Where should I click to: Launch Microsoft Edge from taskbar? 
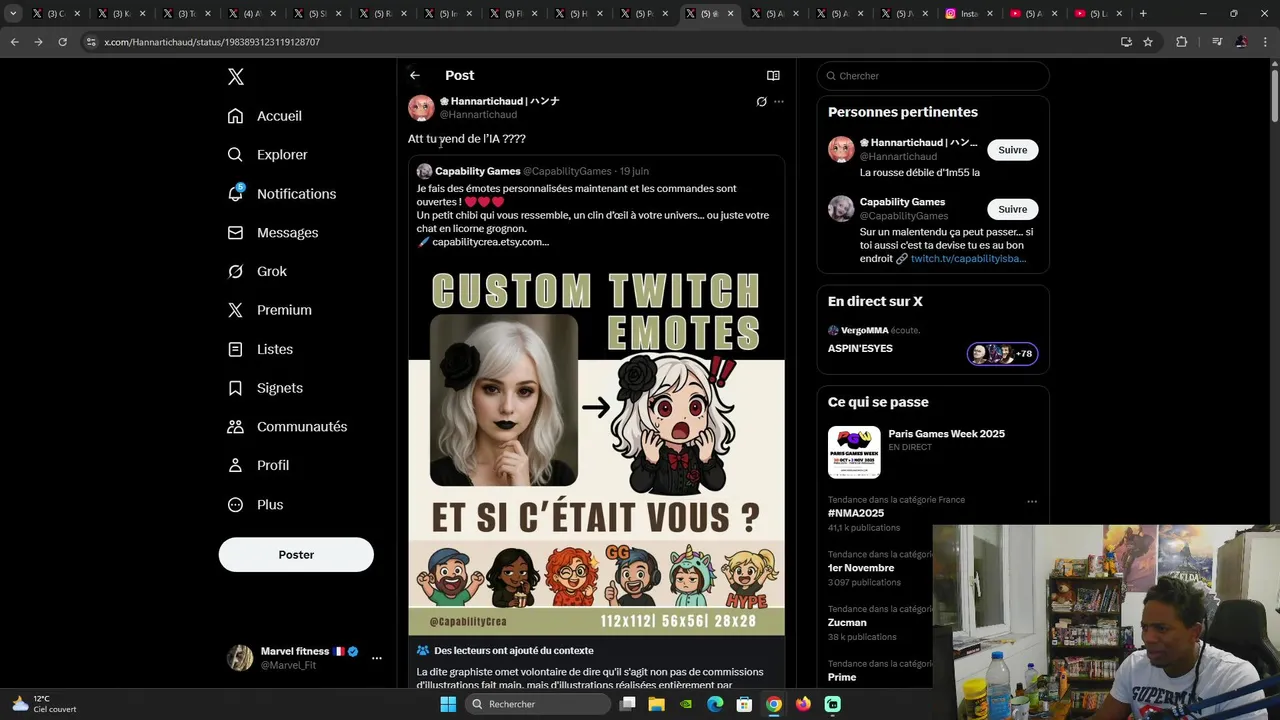click(715, 704)
